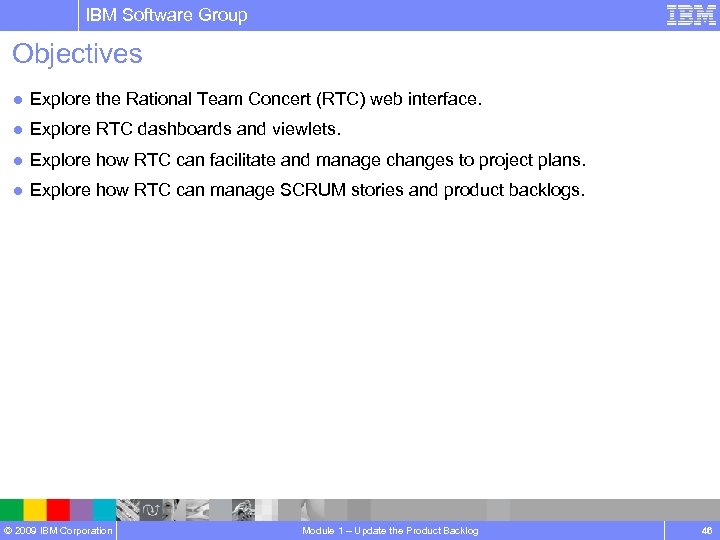
Task: Click the bullet about changes to project plans
Action: pos(308,160)
